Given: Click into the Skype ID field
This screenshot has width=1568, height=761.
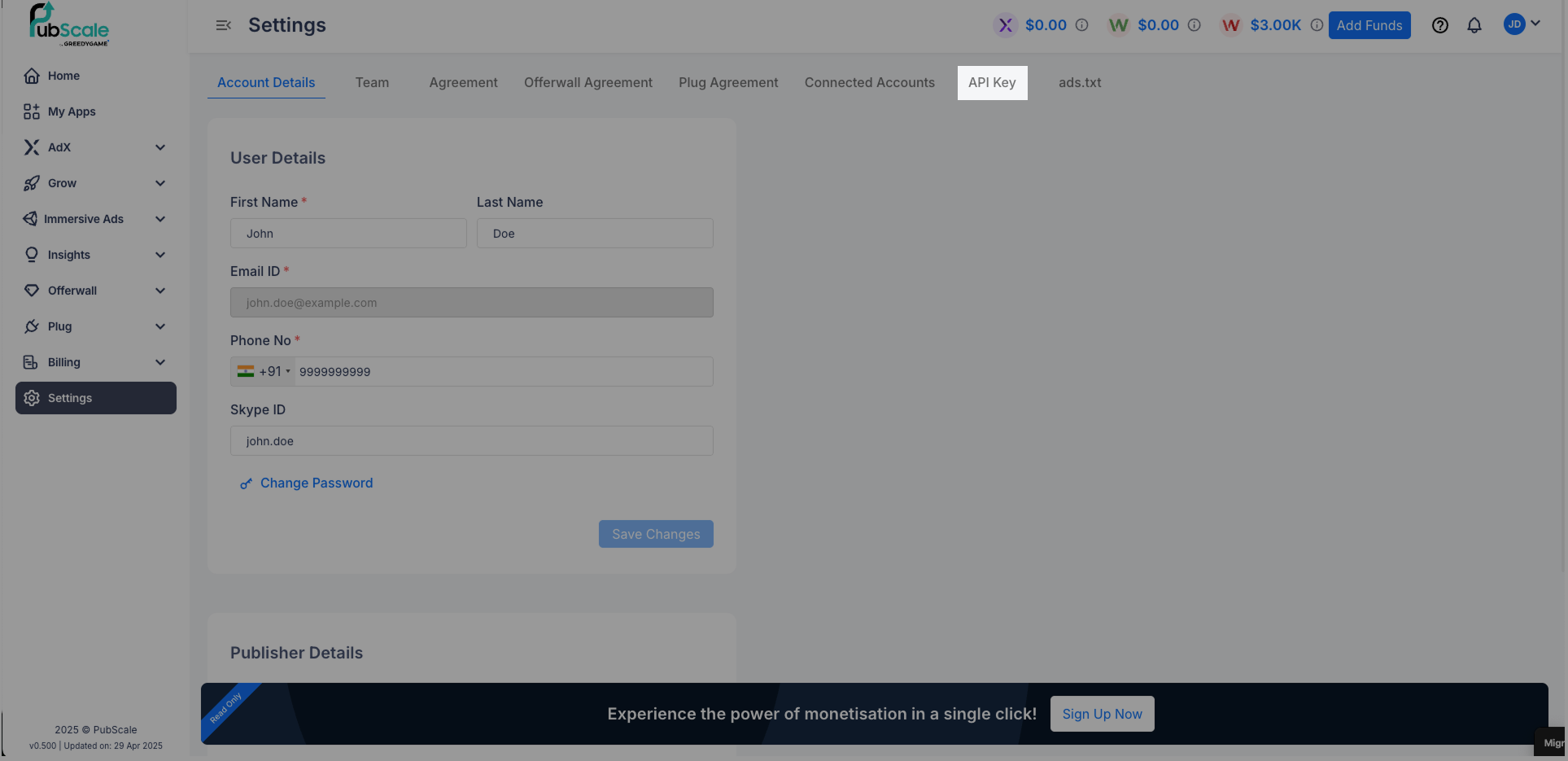Looking at the screenshot, I should click(471, 441).
